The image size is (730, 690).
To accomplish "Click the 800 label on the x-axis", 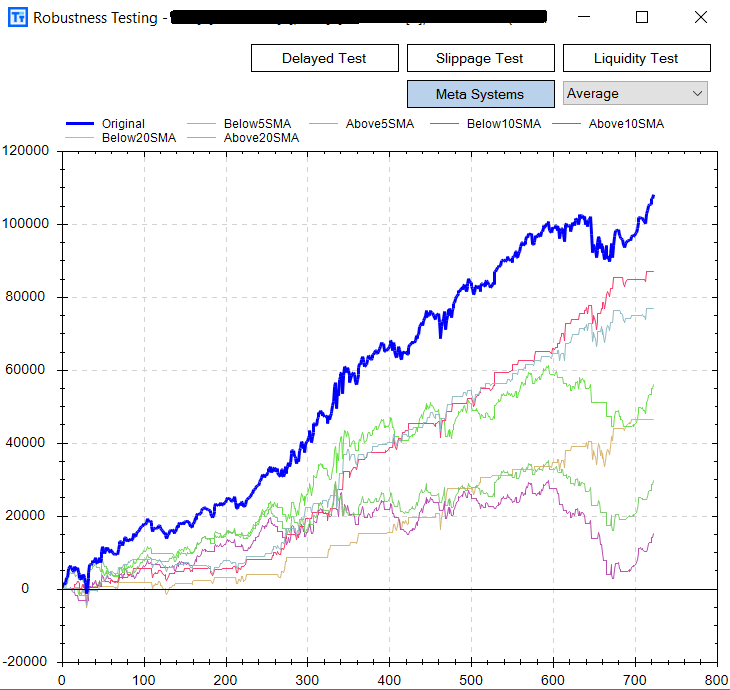I will click(716, 679).
